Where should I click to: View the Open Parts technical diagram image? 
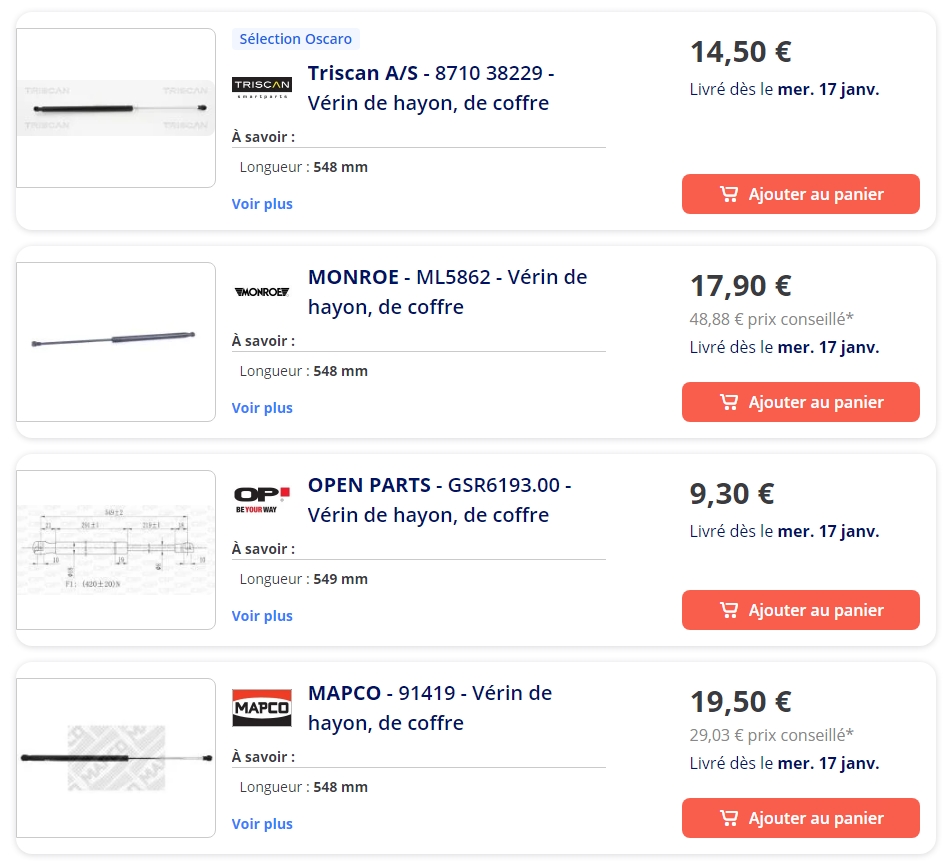[x=116, y=550]
